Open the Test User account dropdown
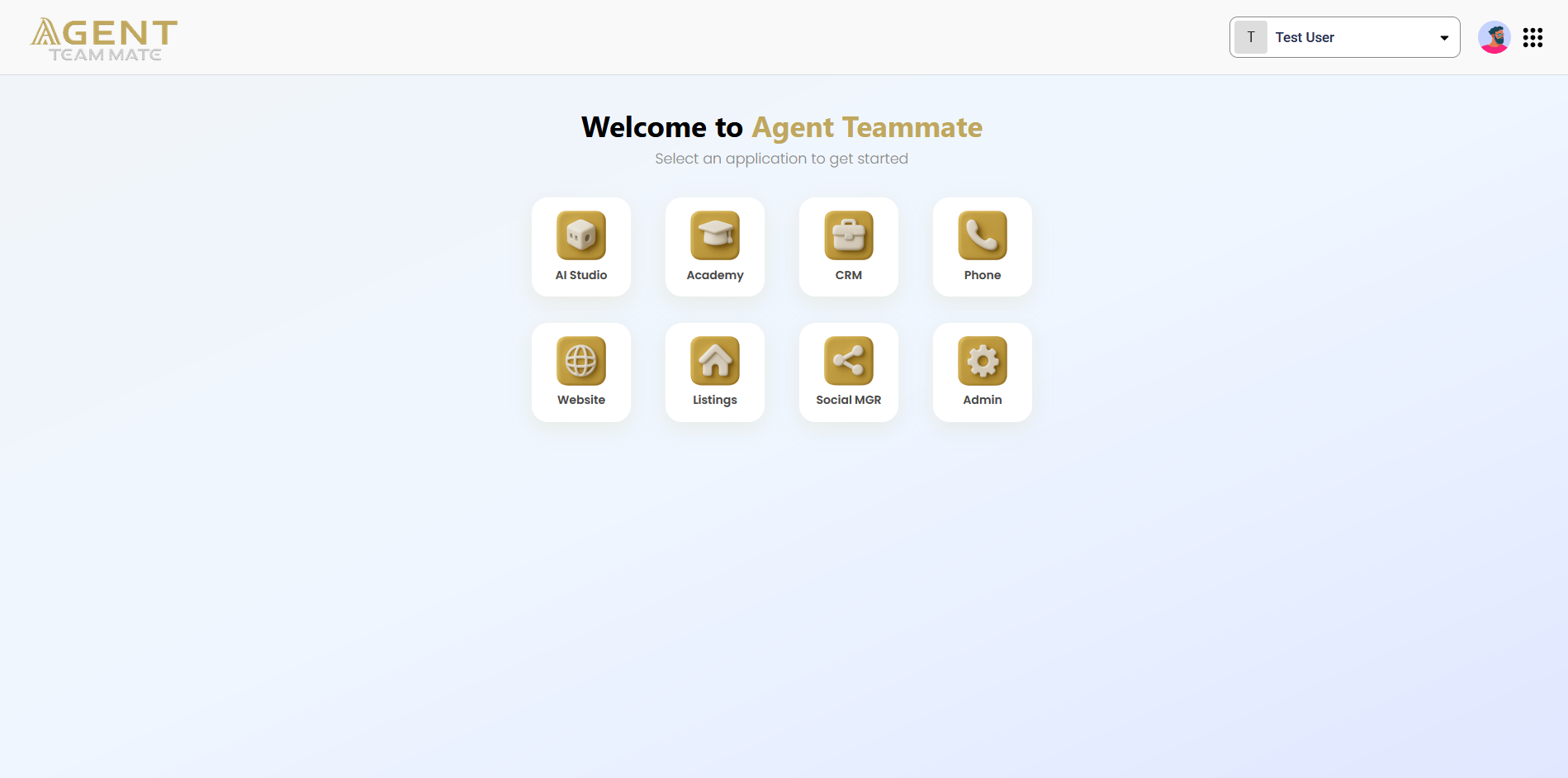1568x778 pixels. coord(1343,37)
